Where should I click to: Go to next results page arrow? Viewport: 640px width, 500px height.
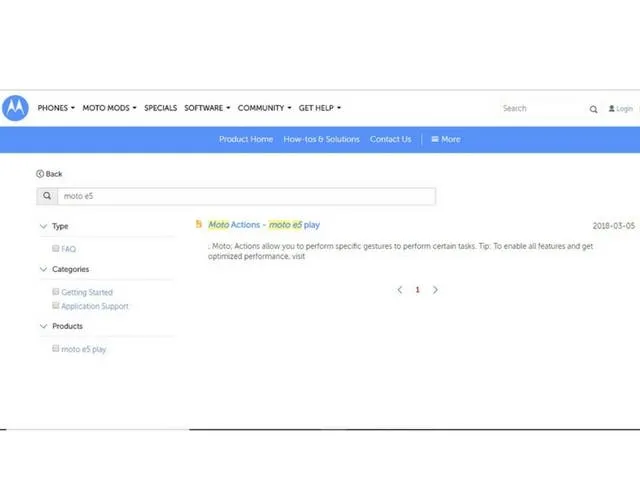click(x=435, y=290)
